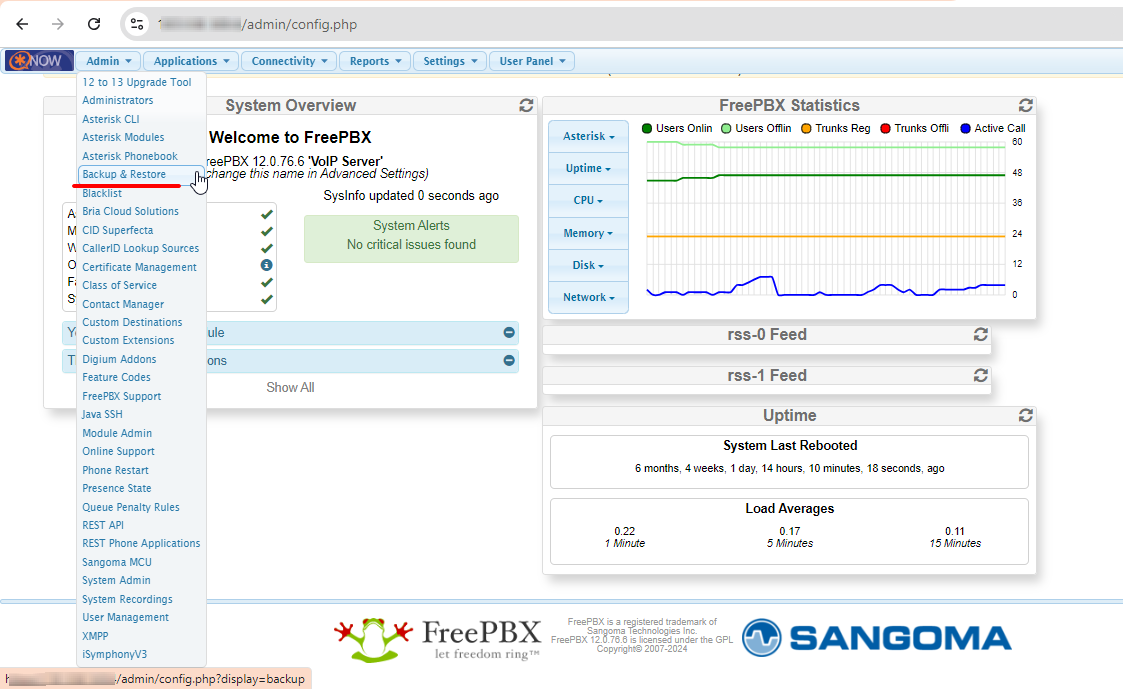Click the browser address bar URL
1123x689 pixels.
(x=258, y=24)
